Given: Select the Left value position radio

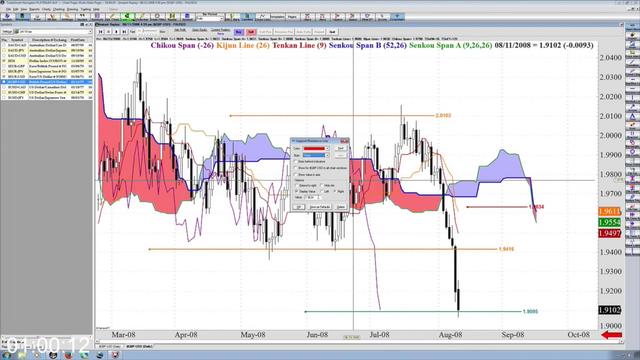Looking at the screenshot, I should pos(322,191).
